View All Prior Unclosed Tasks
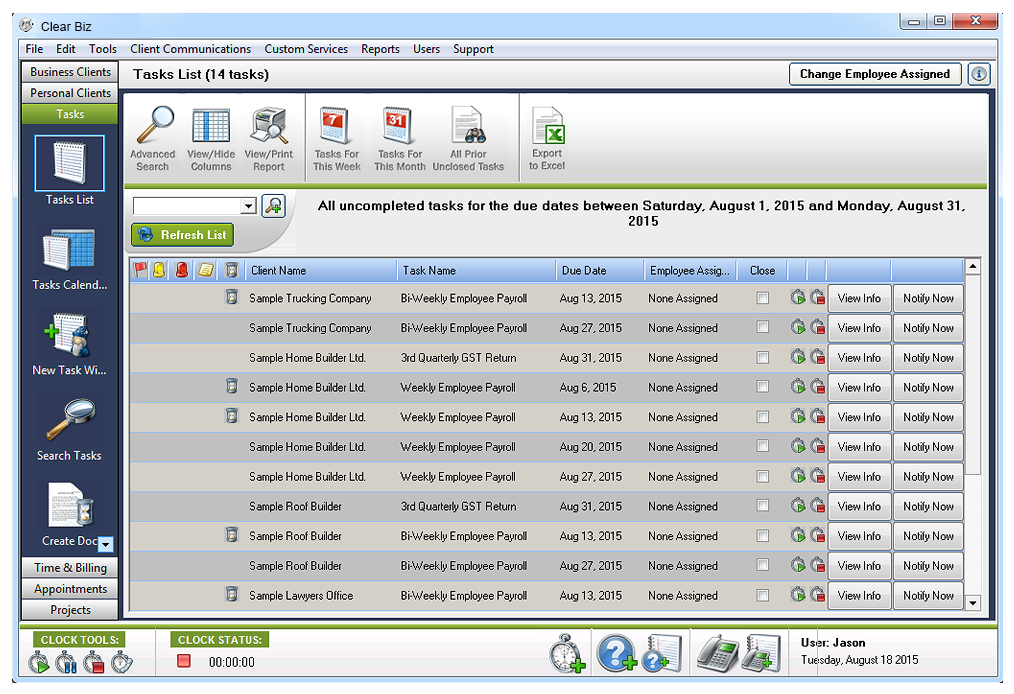1014x694 pixels. pyautogui.click(x=468, y=137)
